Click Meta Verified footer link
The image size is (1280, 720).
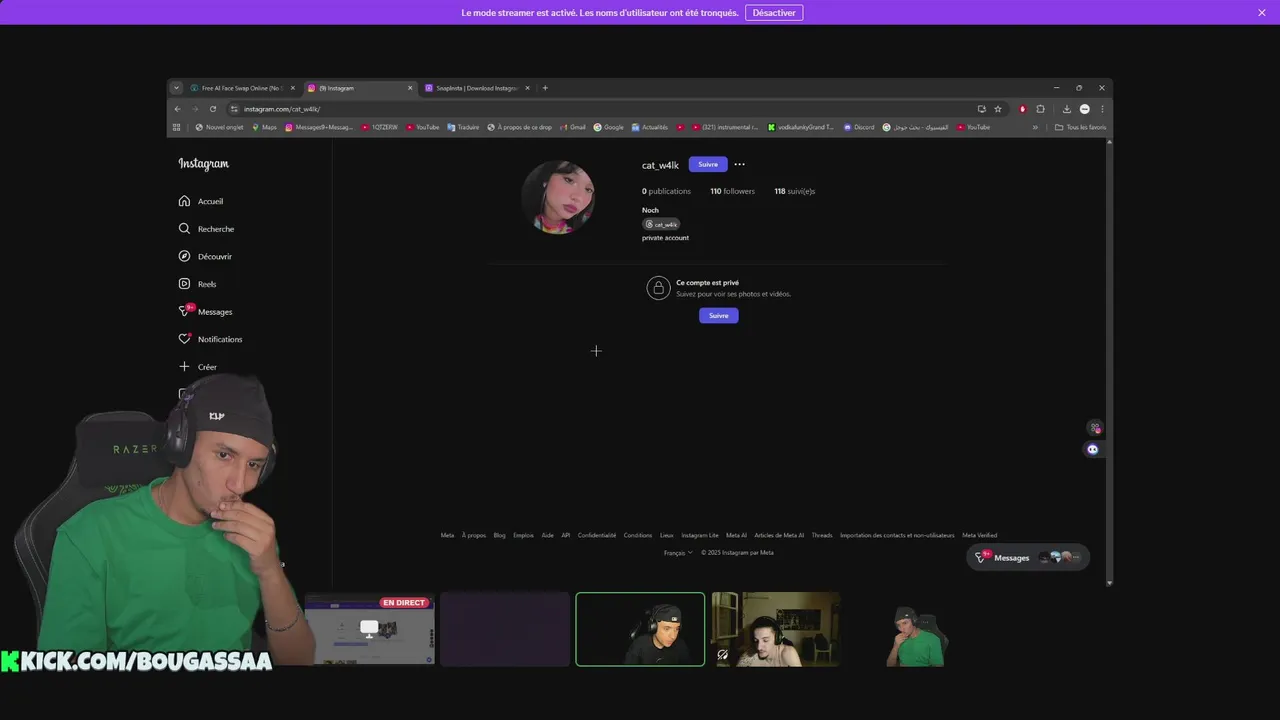(980, 535)
